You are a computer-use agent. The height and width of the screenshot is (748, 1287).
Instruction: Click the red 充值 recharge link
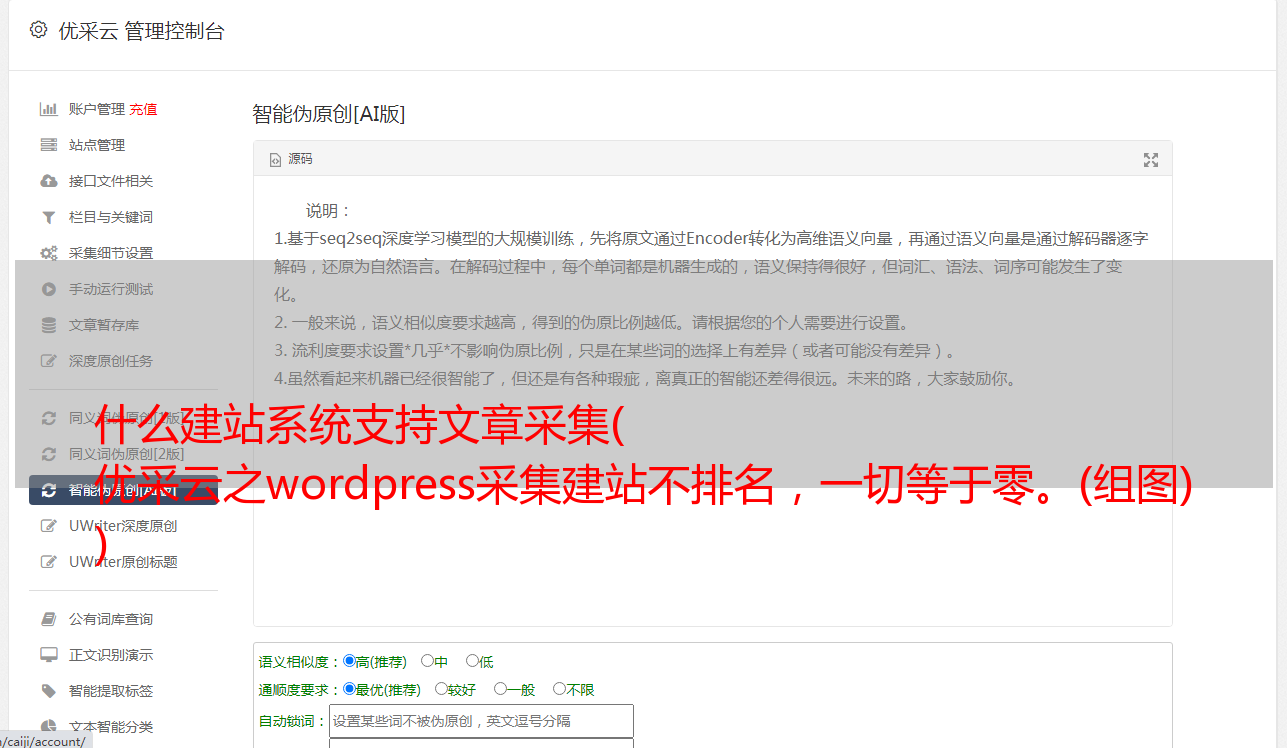point(143,109)
